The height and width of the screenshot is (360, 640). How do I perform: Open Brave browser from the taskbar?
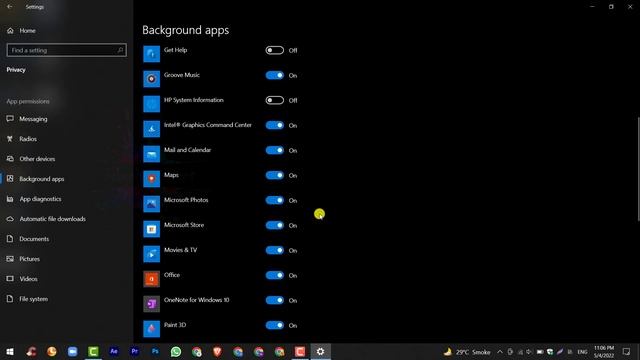click(x=217, y=351)
